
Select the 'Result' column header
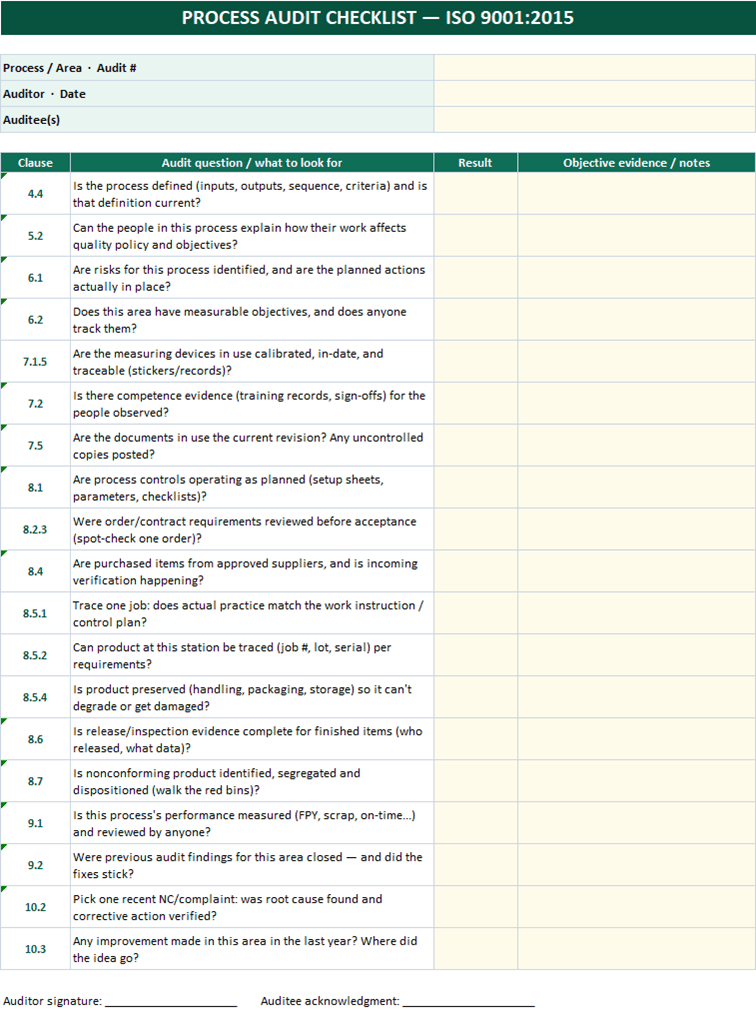tap(475, 162)
